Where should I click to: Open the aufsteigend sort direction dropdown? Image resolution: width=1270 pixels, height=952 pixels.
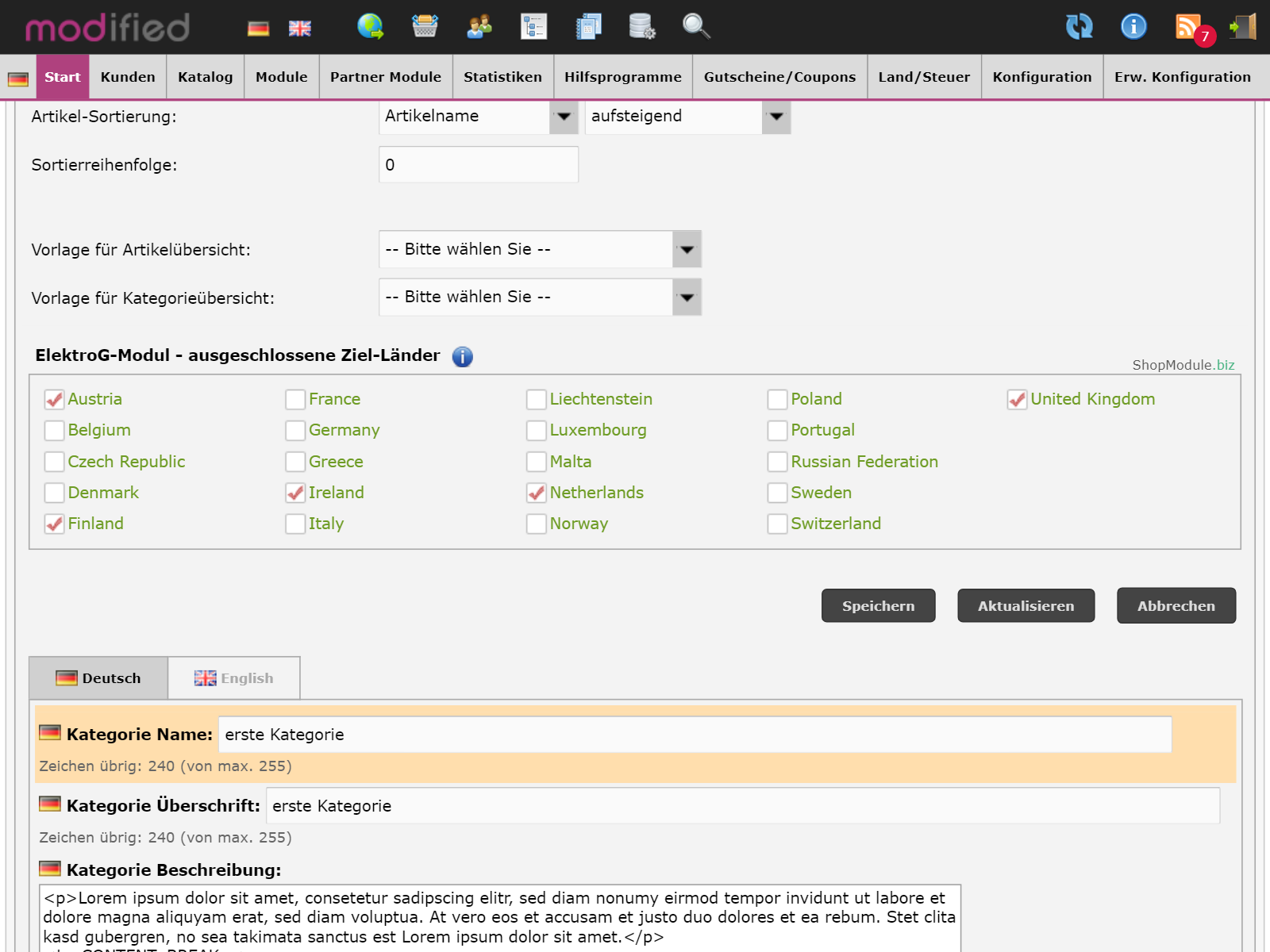[x=687, y=117]
